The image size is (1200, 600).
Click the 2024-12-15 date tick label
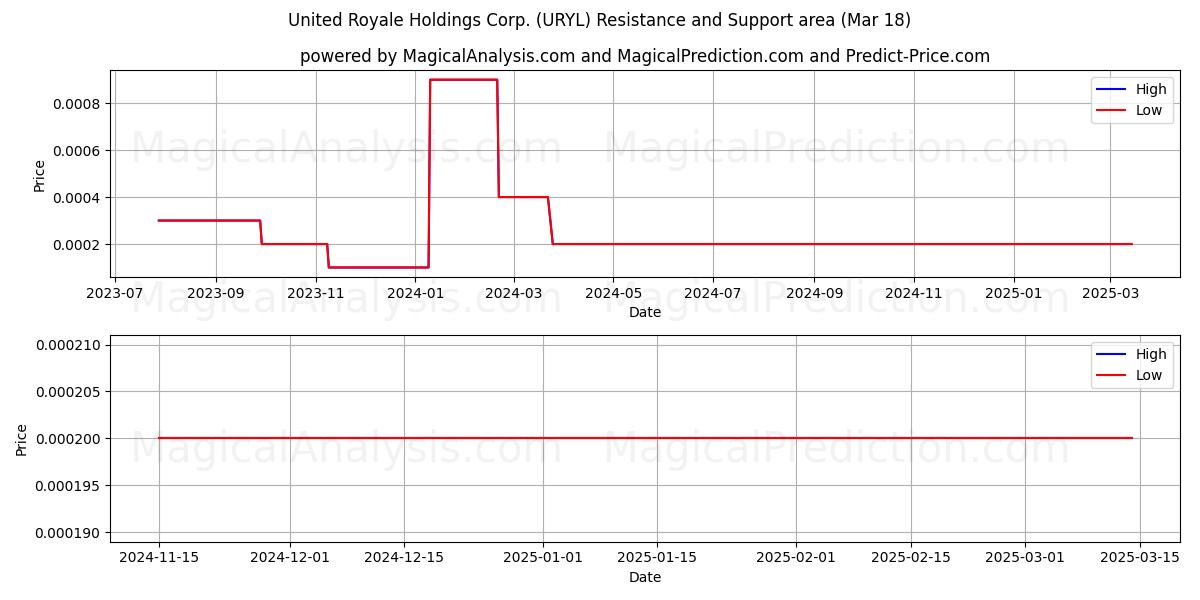click(404, 558)
